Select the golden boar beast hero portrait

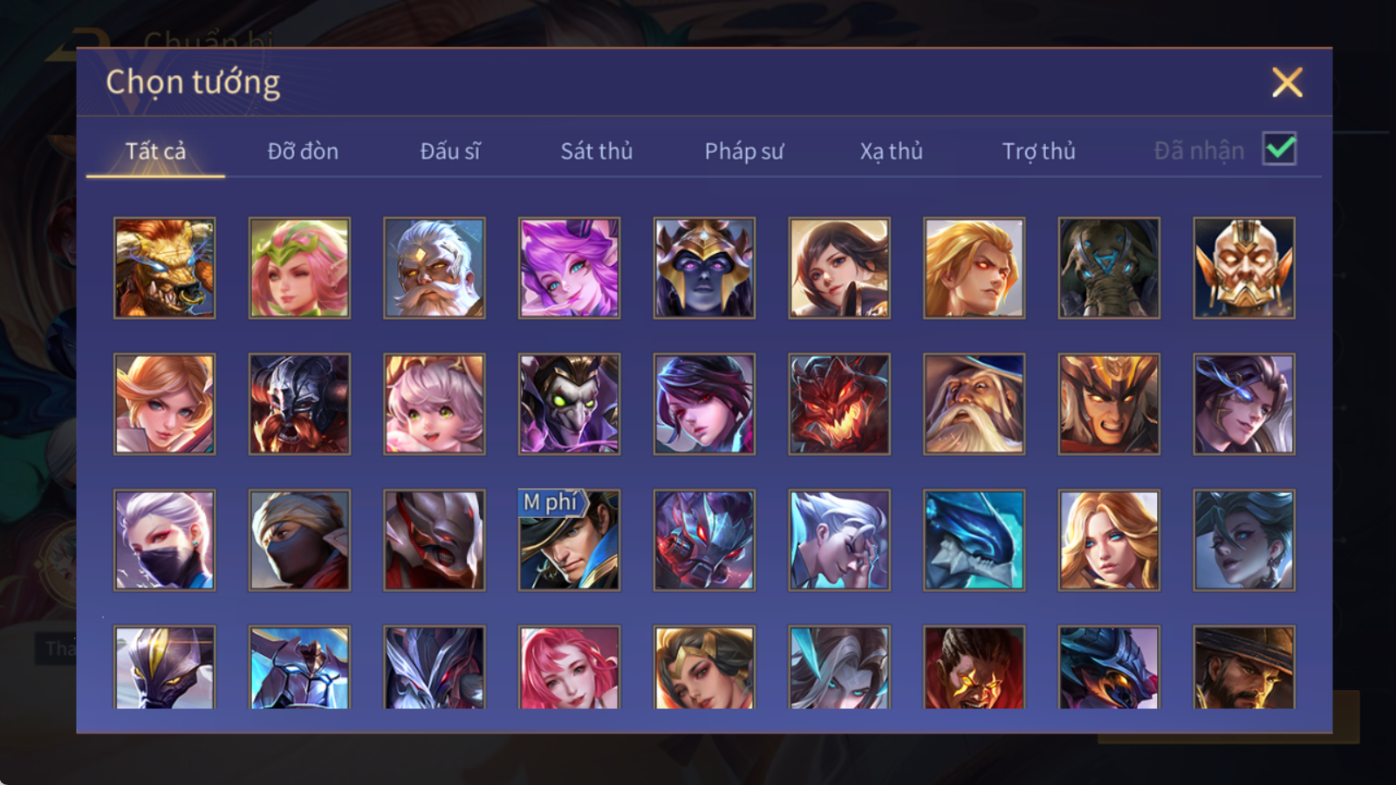[x=164, y=268]
